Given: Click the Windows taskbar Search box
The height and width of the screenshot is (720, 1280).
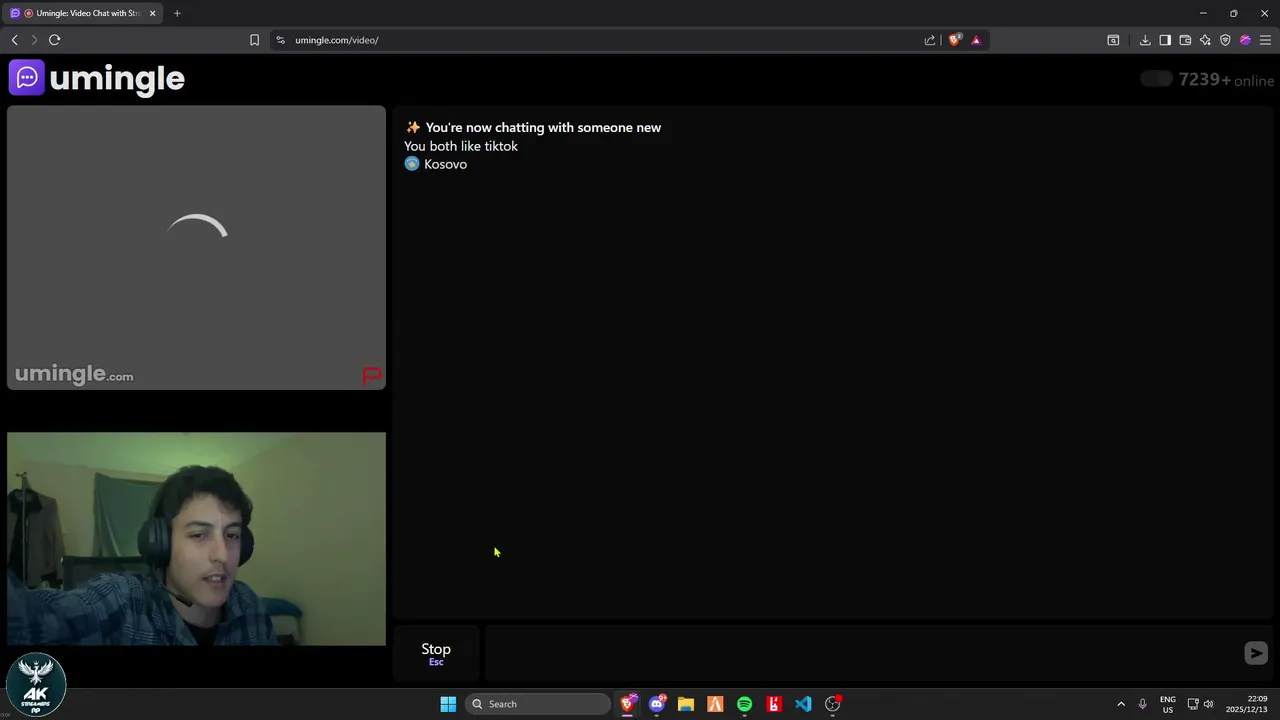Looking at the screenshot, I should pyautogui.click(x=538, y=704).
